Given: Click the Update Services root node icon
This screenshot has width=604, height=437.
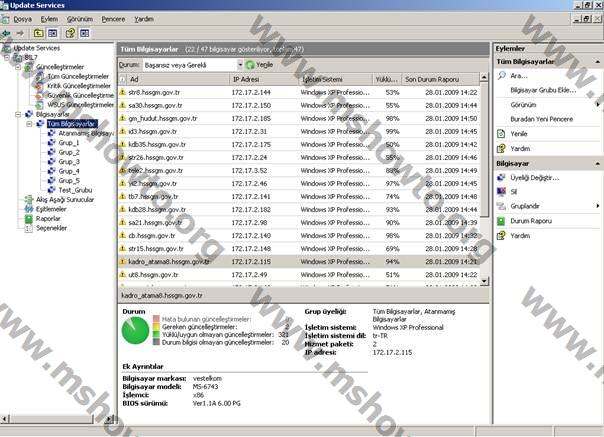Looking at the screenshot, I should pyautogui.click(x=7, y=48).
